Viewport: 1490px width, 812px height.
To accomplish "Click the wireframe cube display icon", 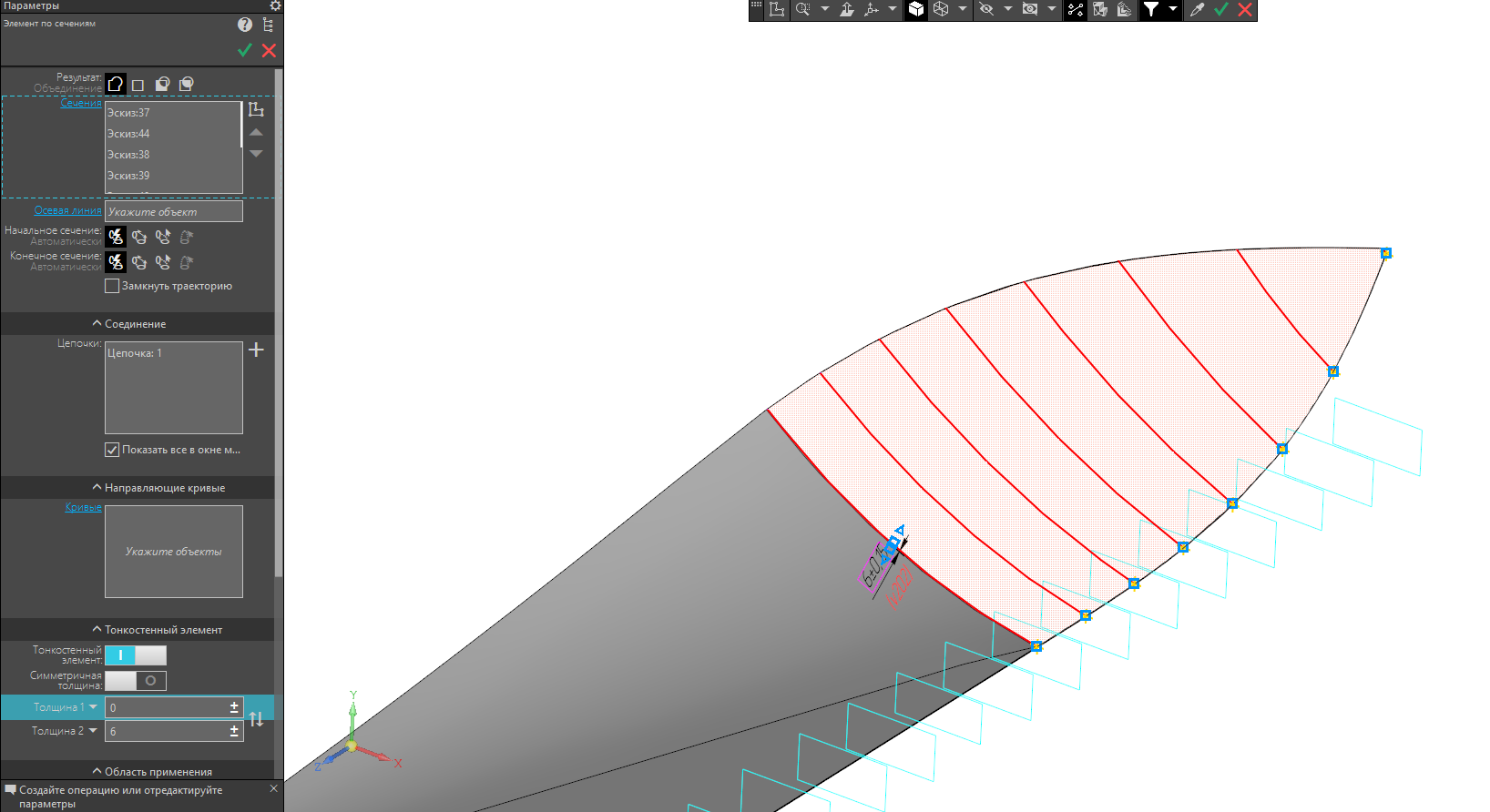I will click(x=941, y=9).
